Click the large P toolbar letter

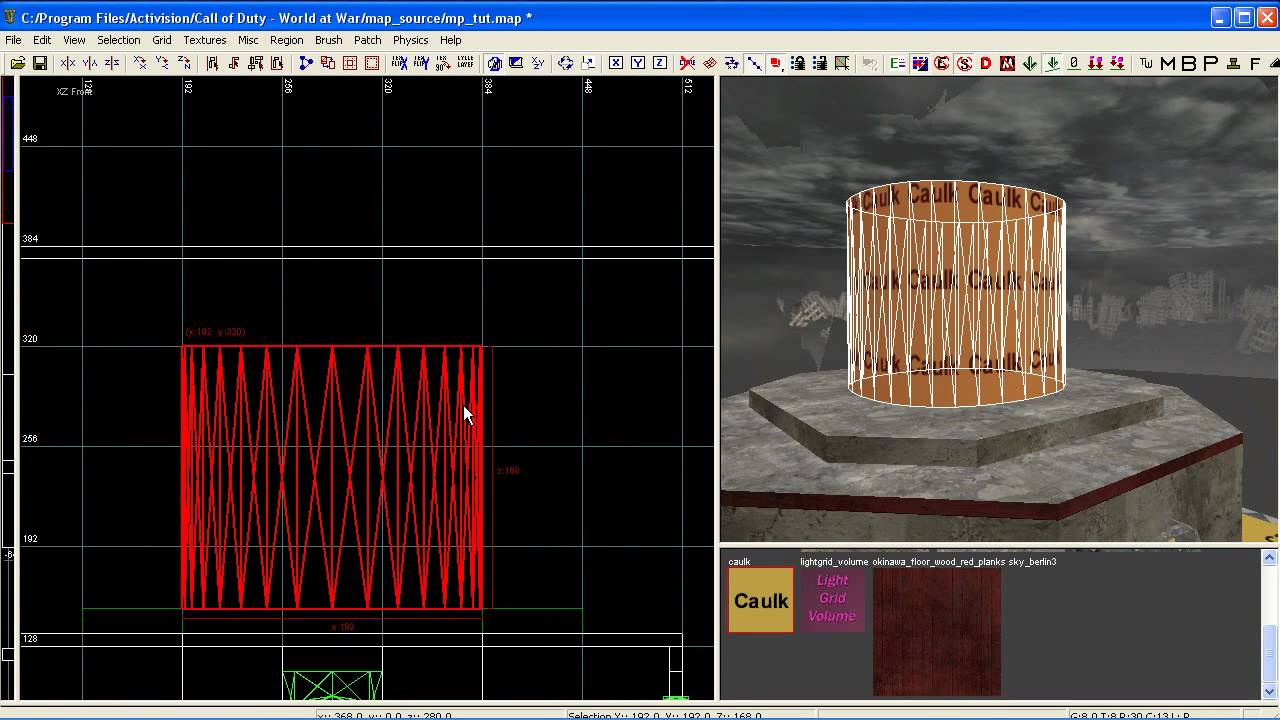[1211, 63]
